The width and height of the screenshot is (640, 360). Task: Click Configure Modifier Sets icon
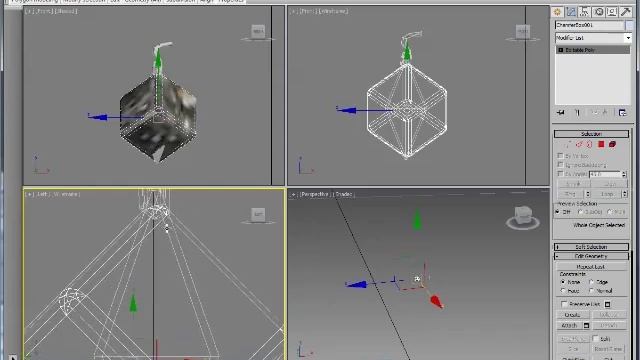(x=622, y=113)
